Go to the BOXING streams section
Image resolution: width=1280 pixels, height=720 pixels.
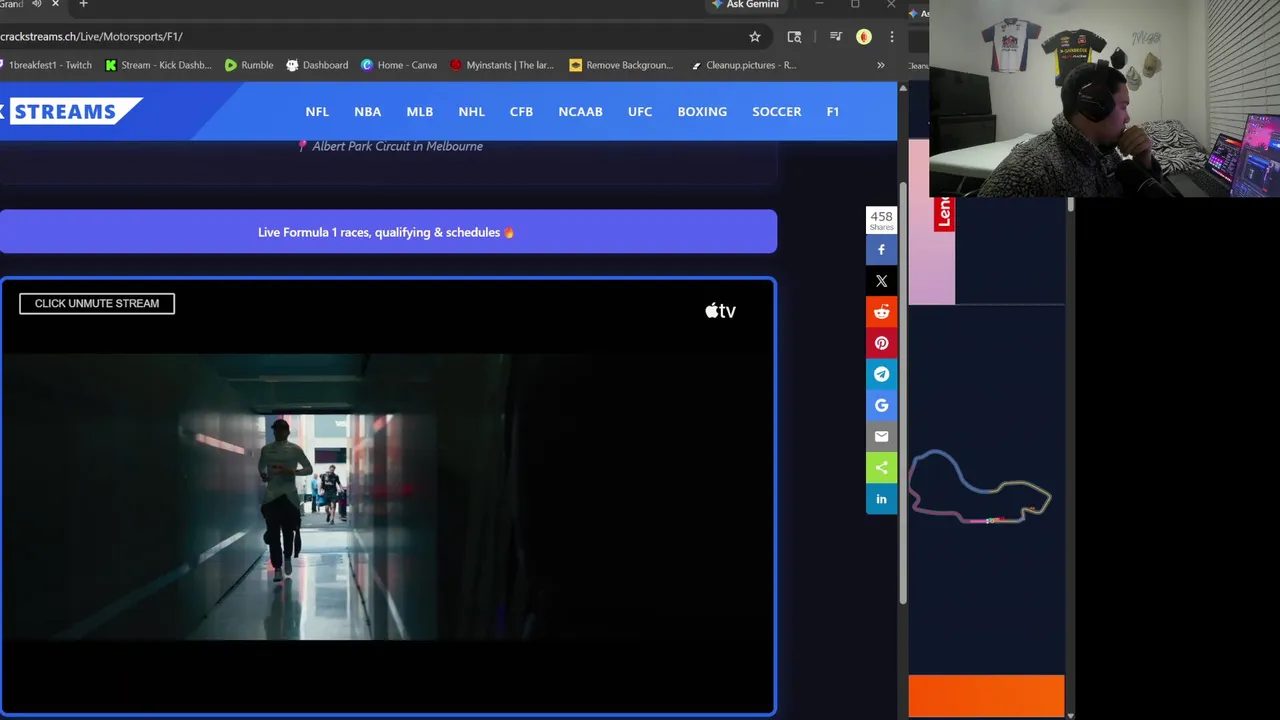coord(702,111)
